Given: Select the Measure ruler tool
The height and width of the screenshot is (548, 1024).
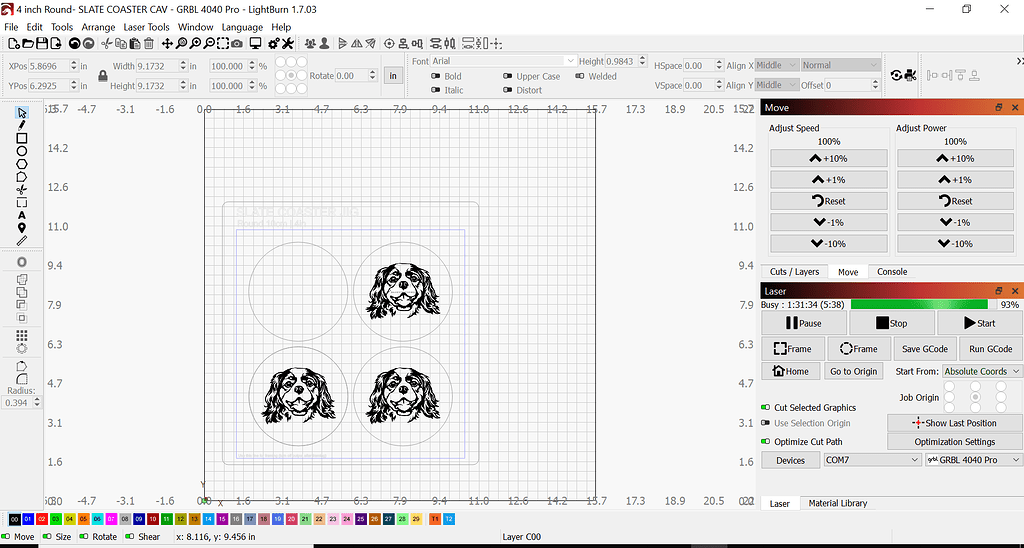Looking at the screenshot, I should click(x=22, y=241).
